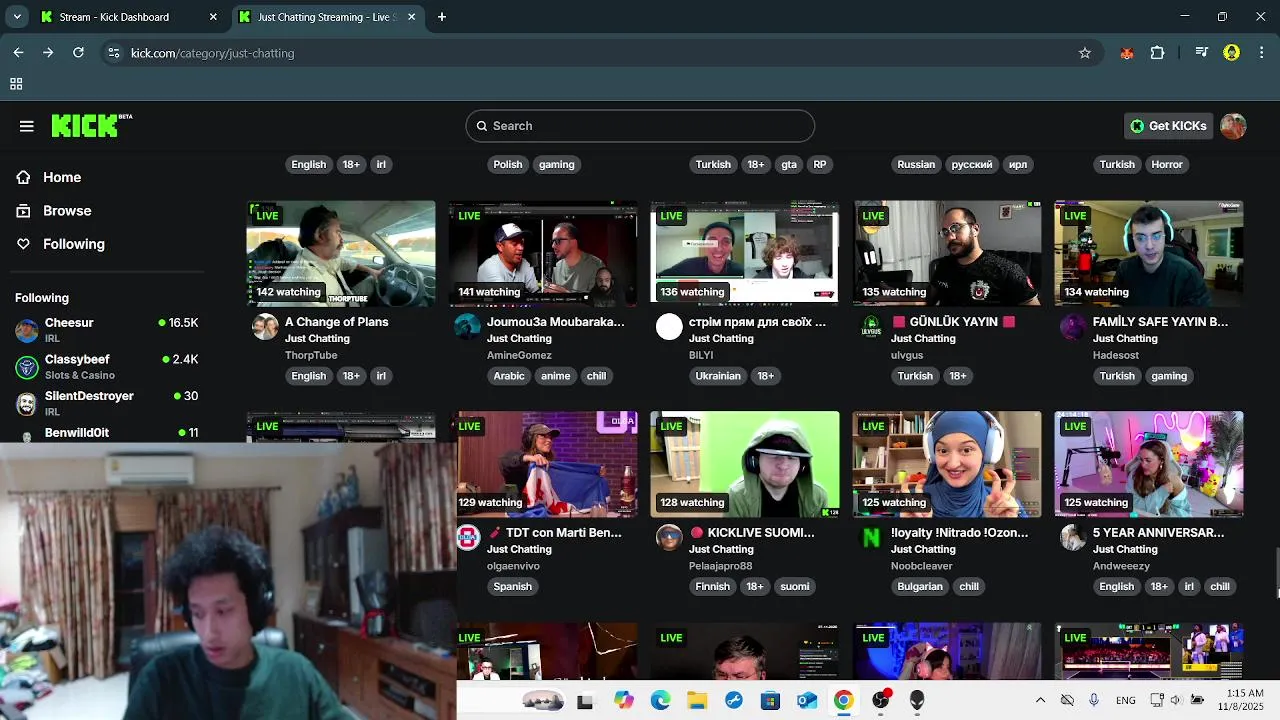Click the page vertical scrollbar

[x=1276, y=575]
